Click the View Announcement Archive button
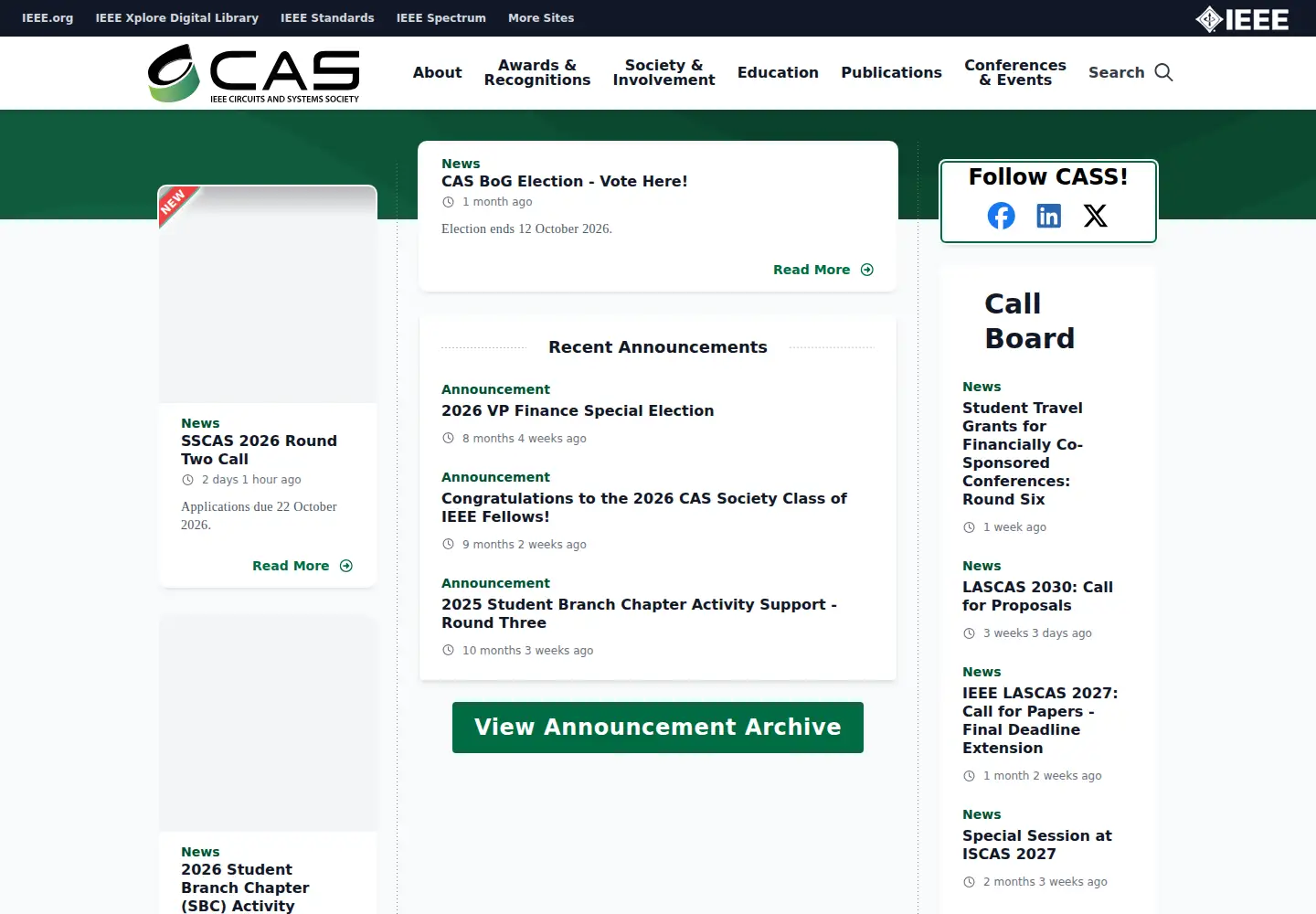Viewport: 1316px width, 914px height. 658,728
